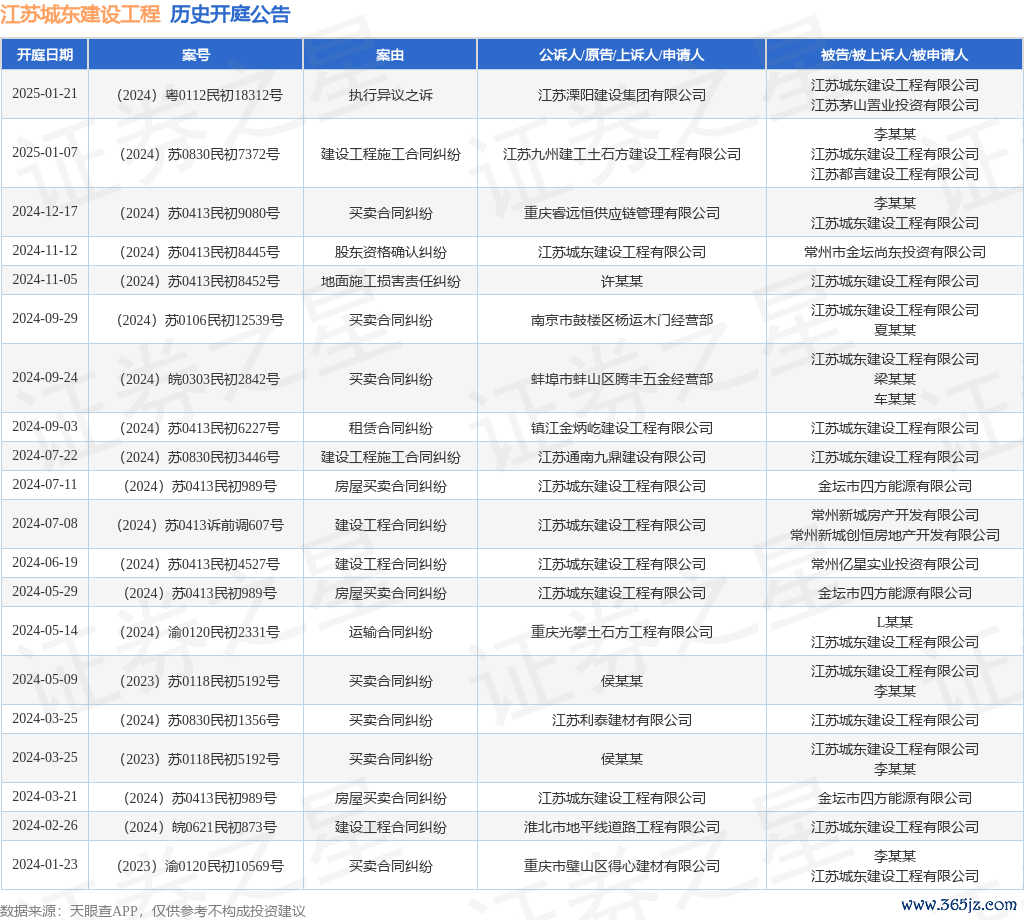
Task: Select the date 2024-05-09
Action: tap(44, 680)
